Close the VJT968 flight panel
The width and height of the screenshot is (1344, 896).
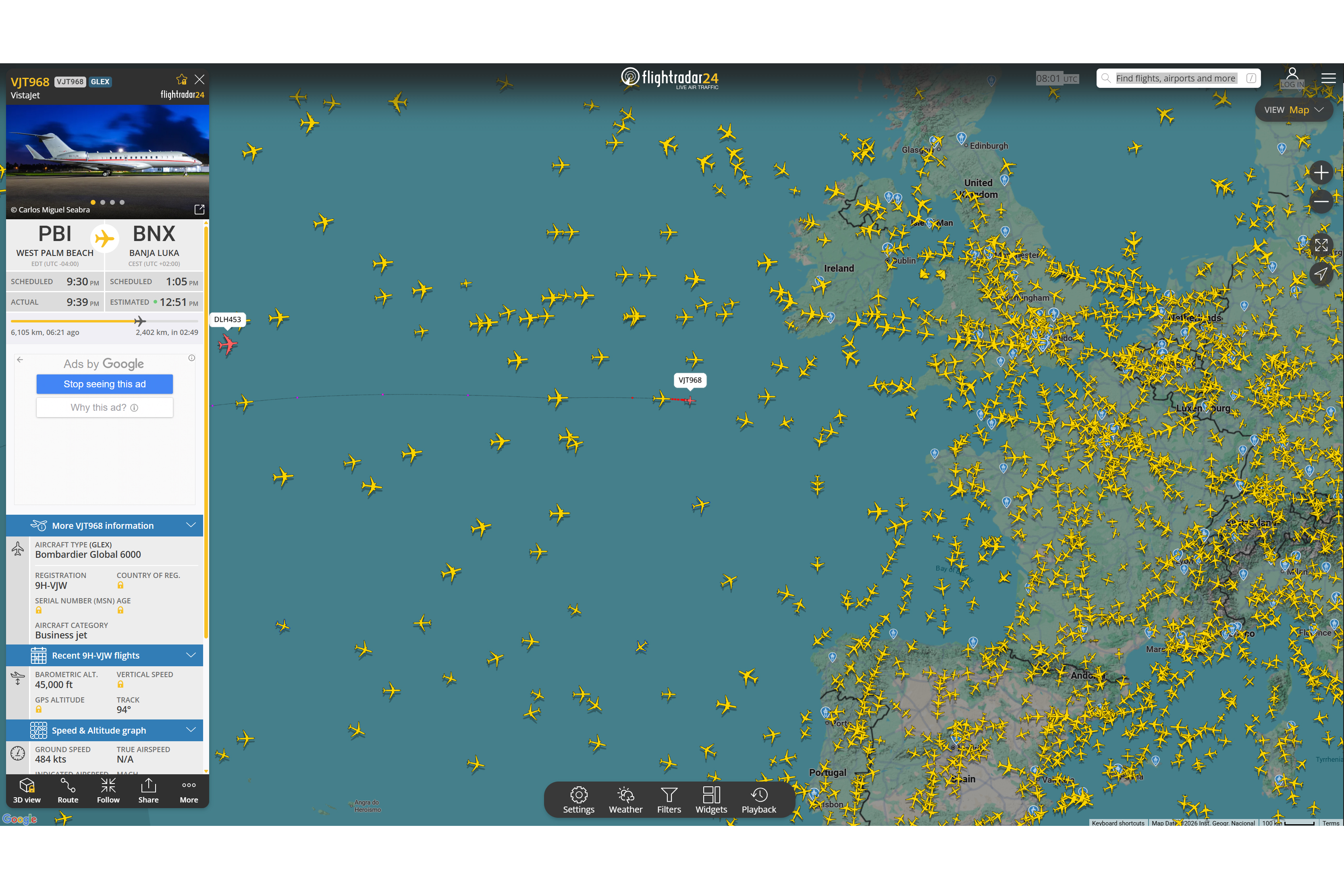pos(199,79)
